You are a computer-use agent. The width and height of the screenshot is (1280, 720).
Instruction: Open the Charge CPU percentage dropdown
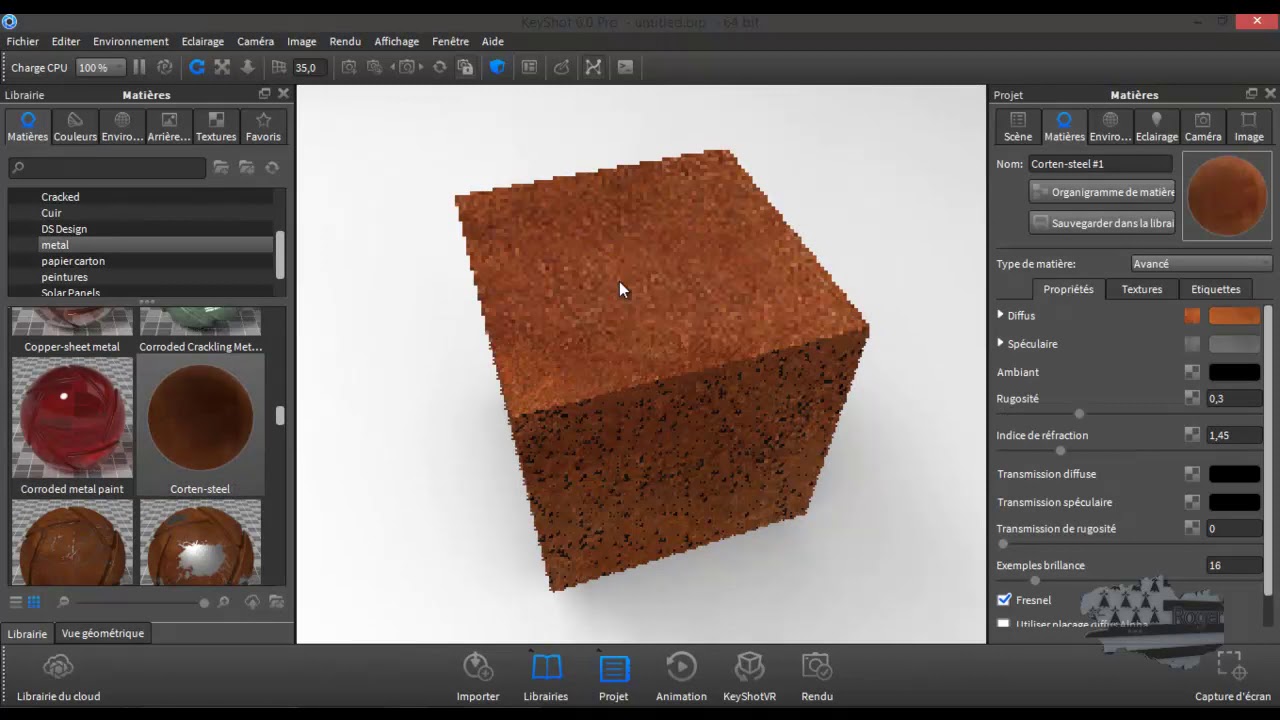pos(100,67)
